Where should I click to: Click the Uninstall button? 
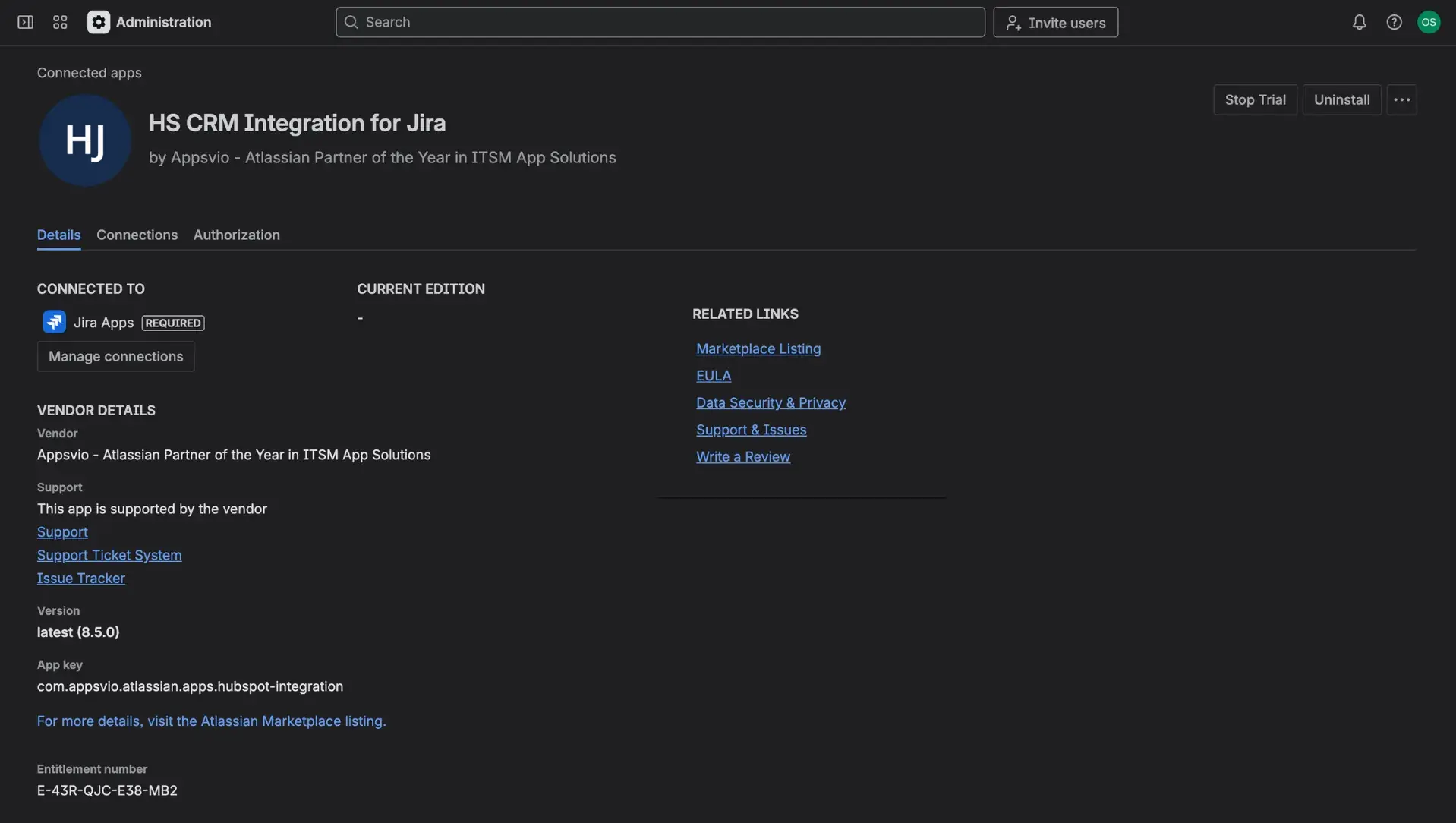click(1341, 99)
